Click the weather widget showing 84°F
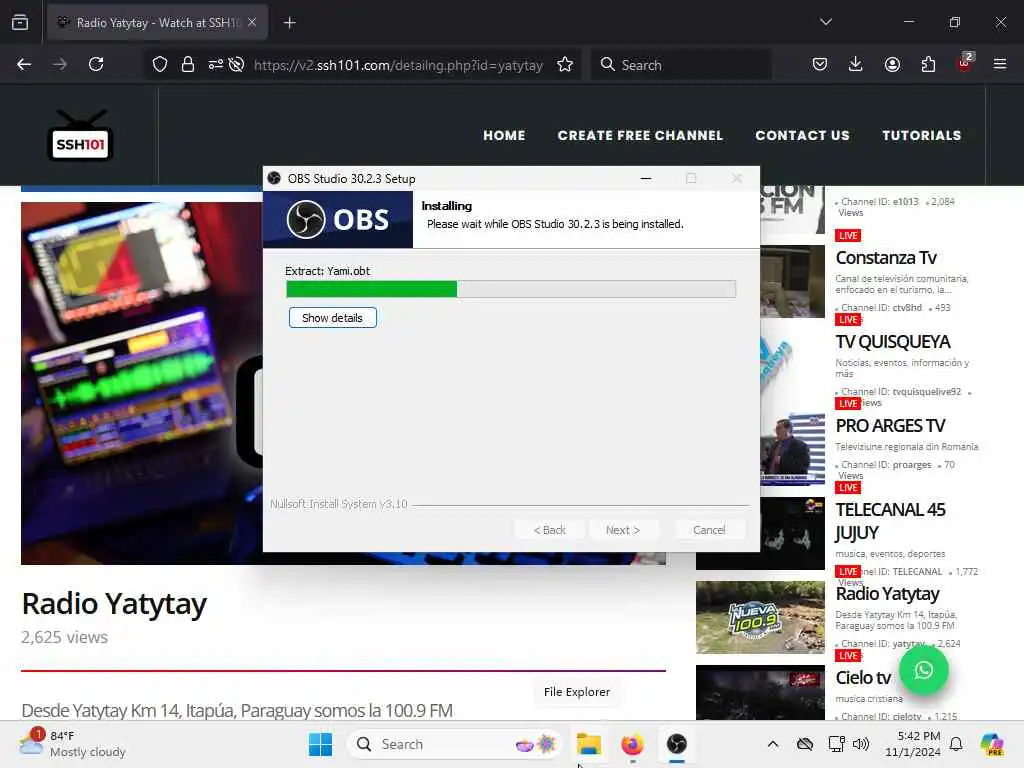Viewport: 1024px width, 768px height. pos(72,744)
